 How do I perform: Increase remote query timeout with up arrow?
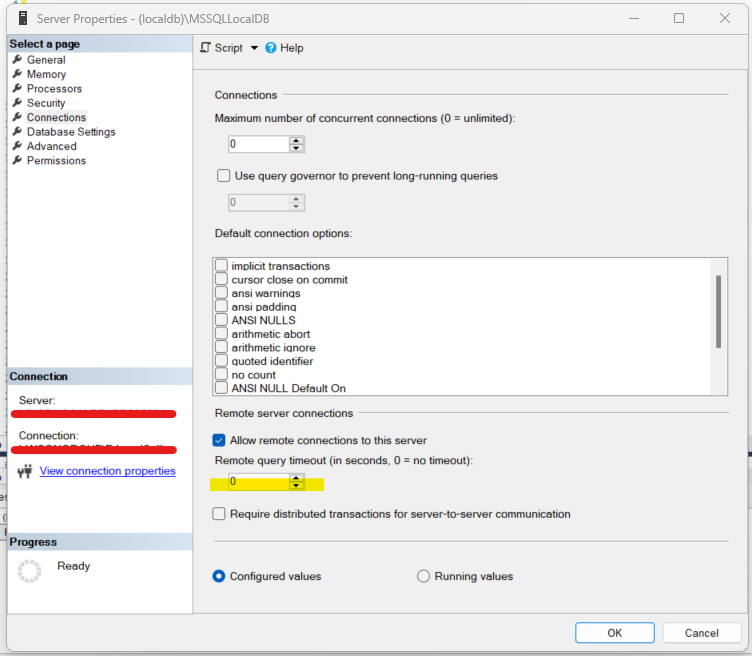point(296,478)
